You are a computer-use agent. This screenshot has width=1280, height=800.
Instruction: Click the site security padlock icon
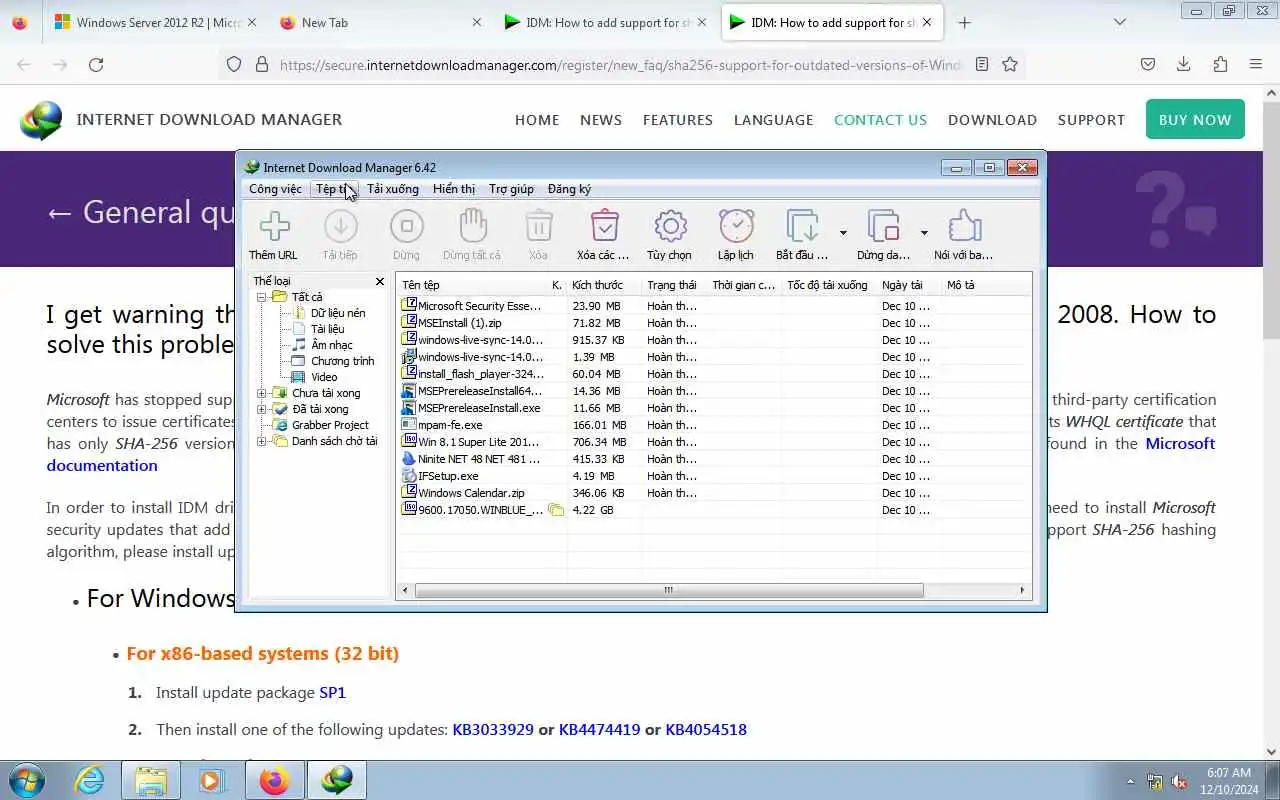262,64
